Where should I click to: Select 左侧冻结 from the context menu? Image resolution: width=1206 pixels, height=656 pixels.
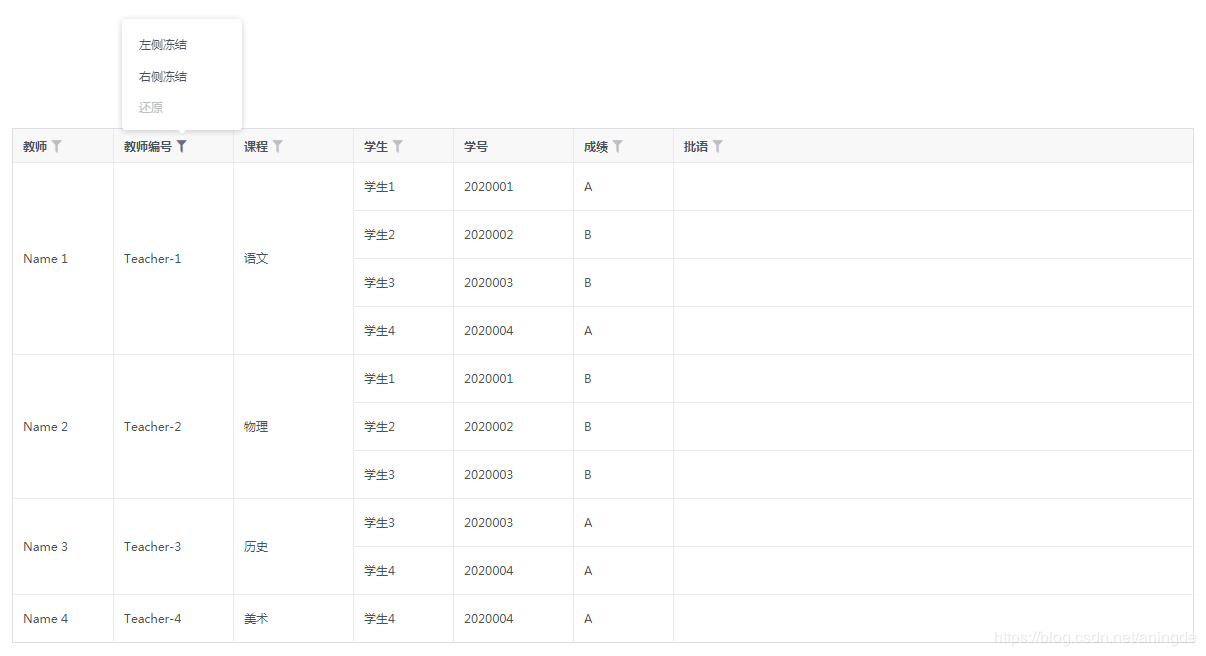[162, 44]
